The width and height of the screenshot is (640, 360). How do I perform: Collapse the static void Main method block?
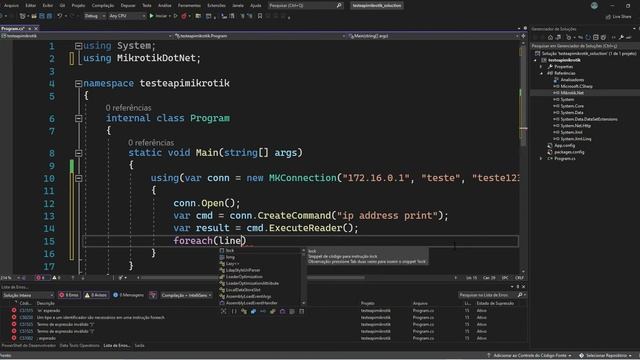pyautogui.click(x=78, y=153)
